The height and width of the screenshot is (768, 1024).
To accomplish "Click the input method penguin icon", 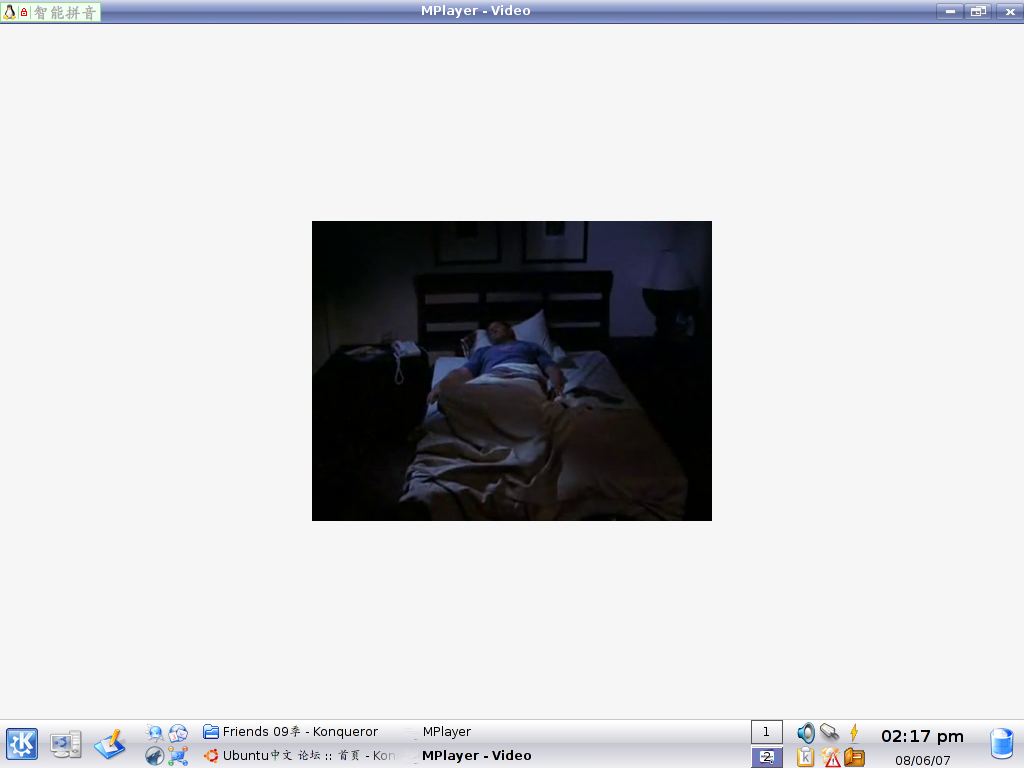I will 9,12.
